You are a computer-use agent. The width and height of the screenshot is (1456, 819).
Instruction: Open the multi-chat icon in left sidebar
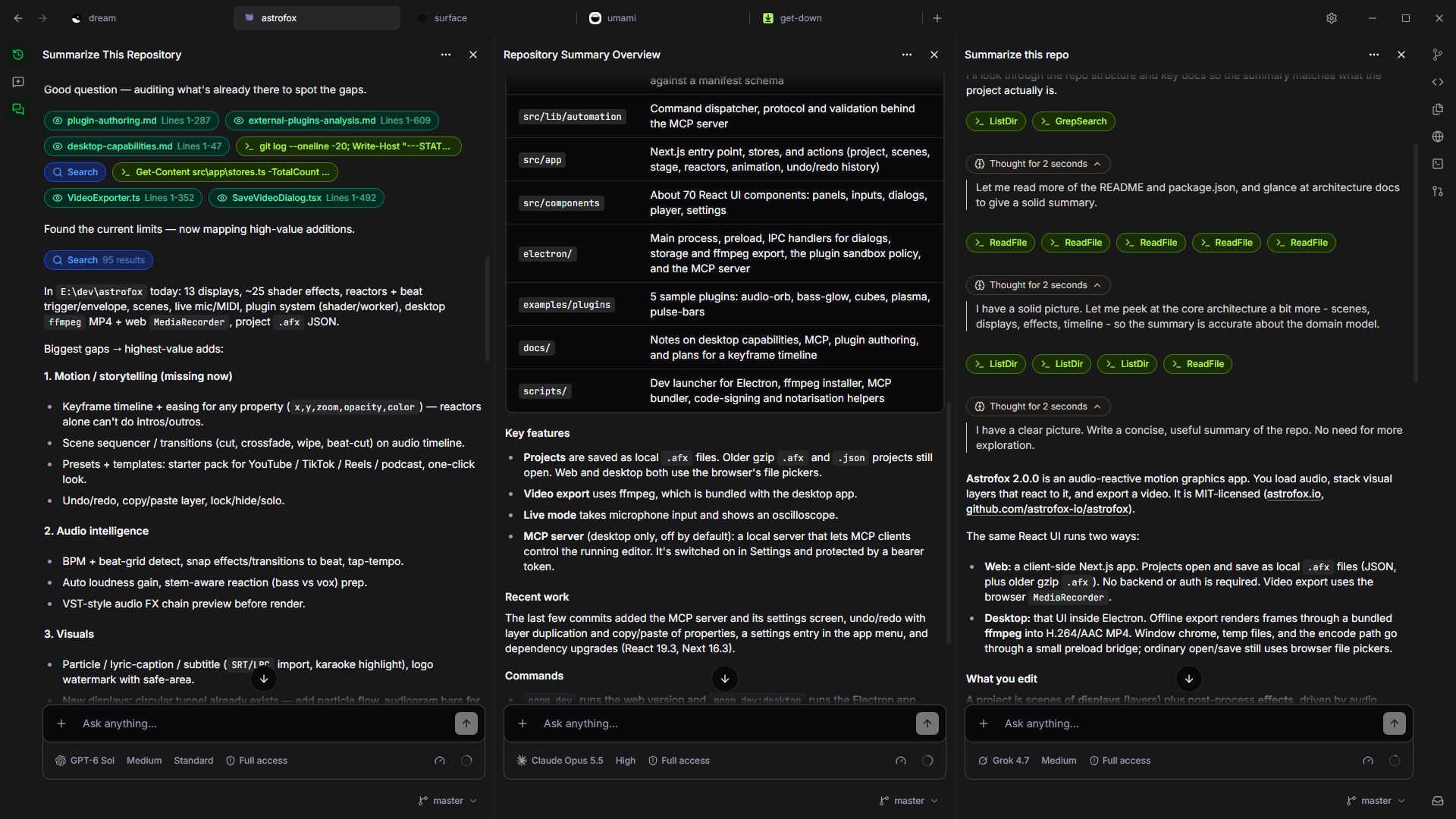(x=18, y=109)
